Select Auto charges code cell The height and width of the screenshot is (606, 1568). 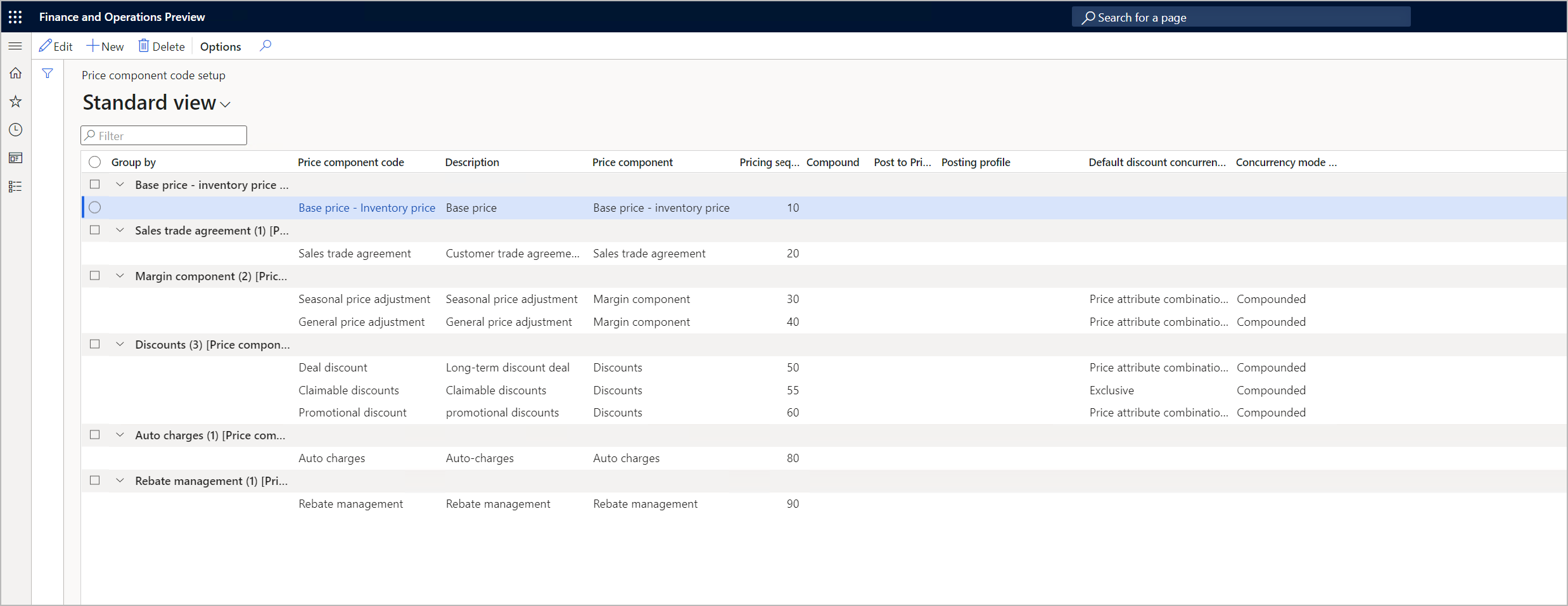click(x=332, y=458)
